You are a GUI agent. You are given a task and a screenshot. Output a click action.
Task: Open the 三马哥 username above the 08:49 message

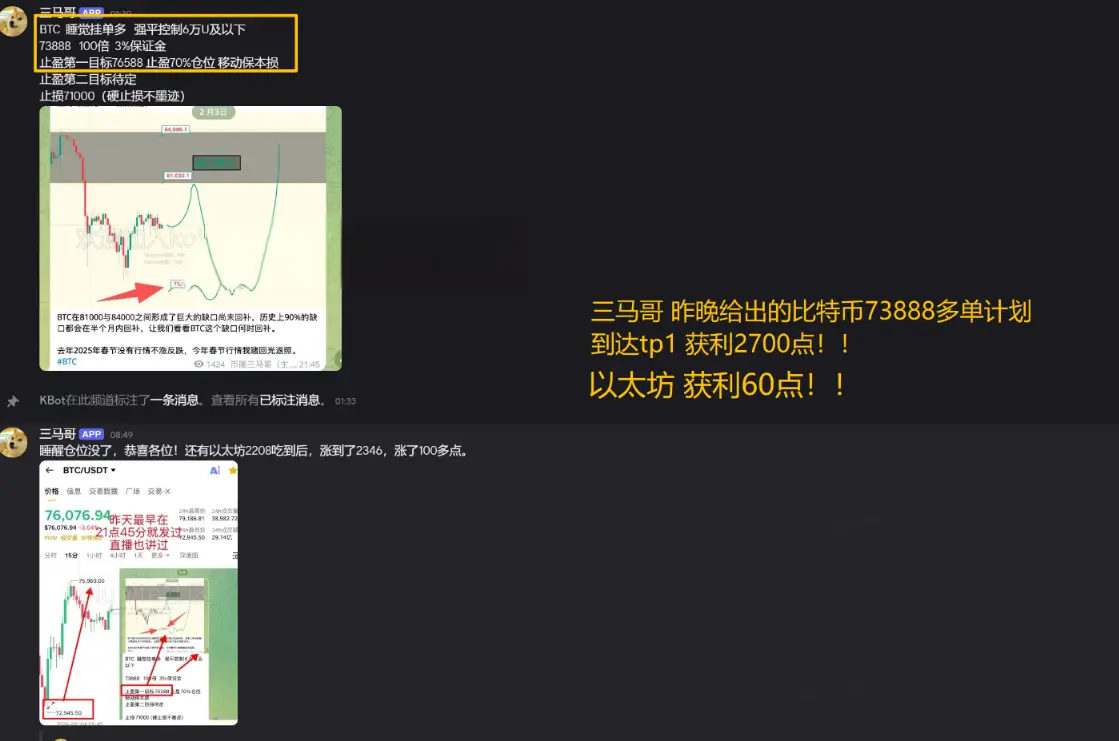pyautogui.click(x=57, y=434)
